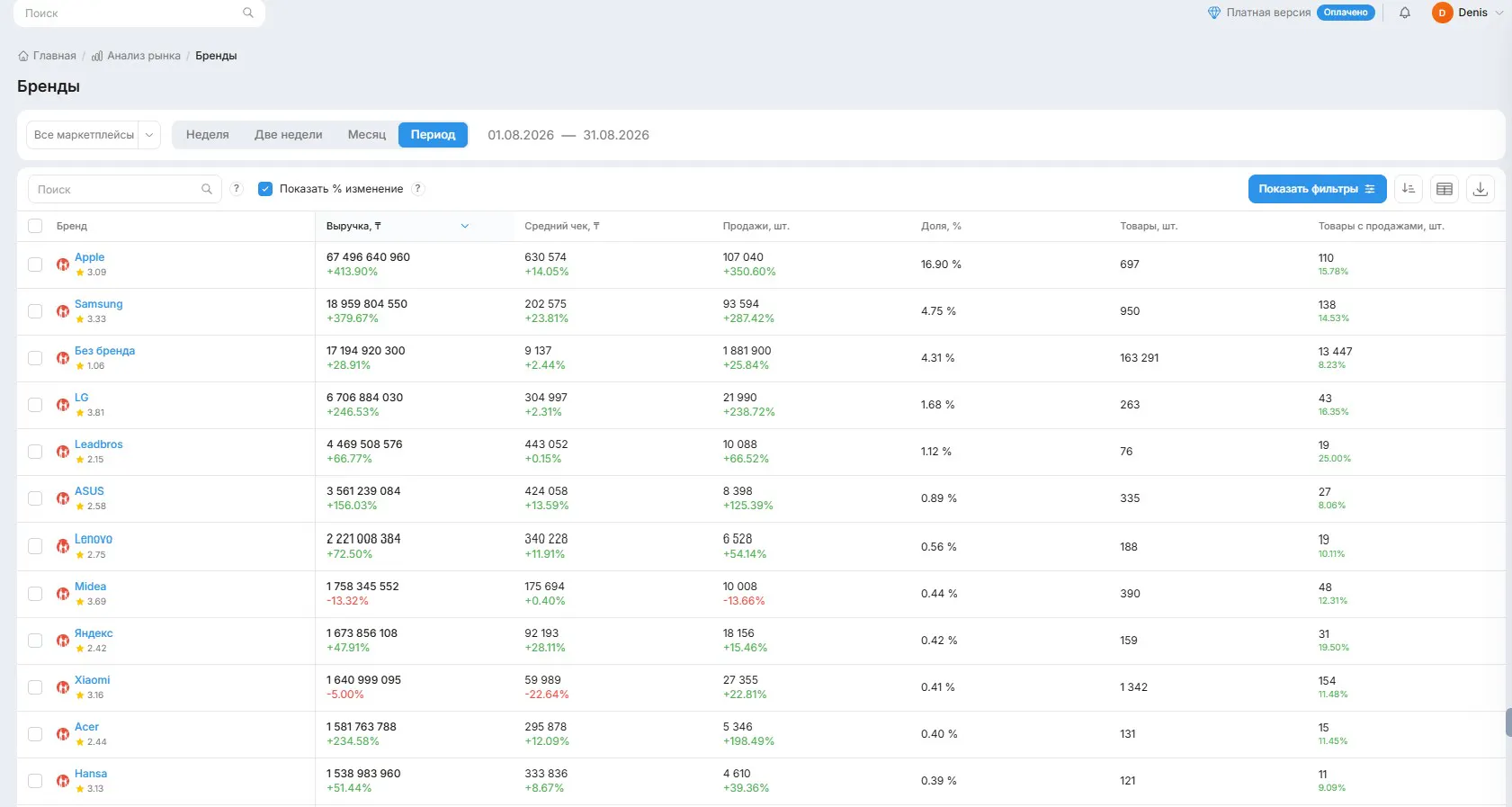Check the Midea row checkbox
Image resolution: width=1512 pixels, height=807 pixels.
[35, 594]
